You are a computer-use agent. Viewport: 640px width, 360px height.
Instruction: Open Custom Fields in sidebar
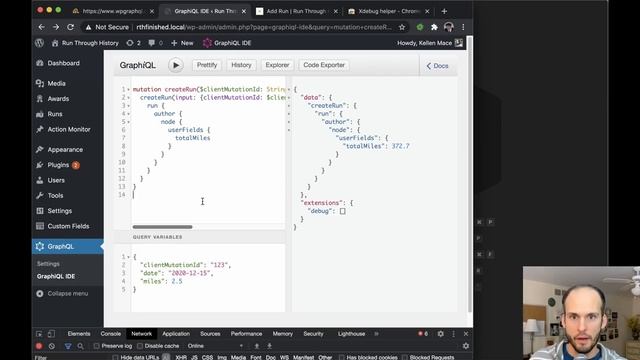67,226
